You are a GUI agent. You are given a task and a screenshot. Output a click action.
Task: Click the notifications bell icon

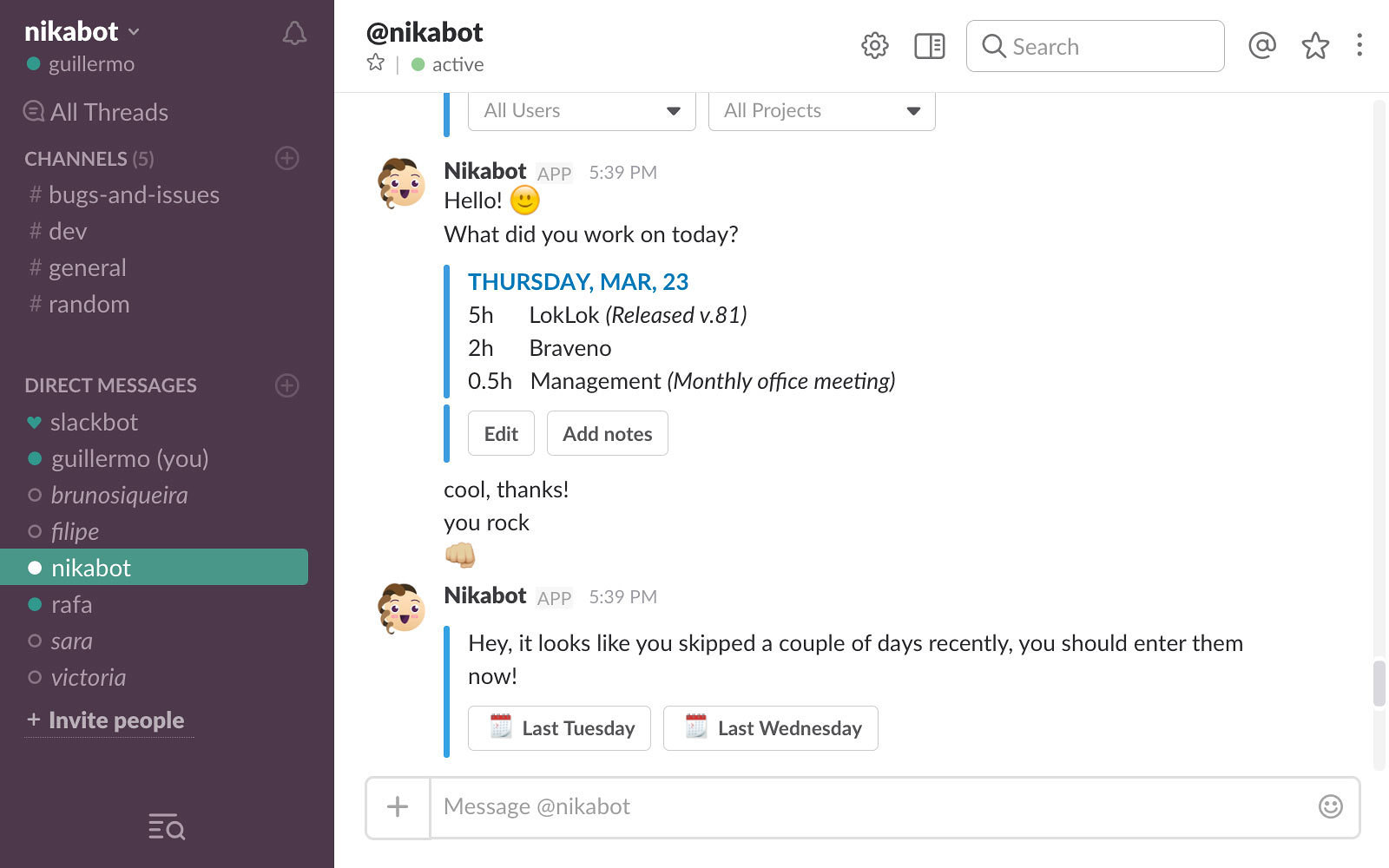(294, 34)
